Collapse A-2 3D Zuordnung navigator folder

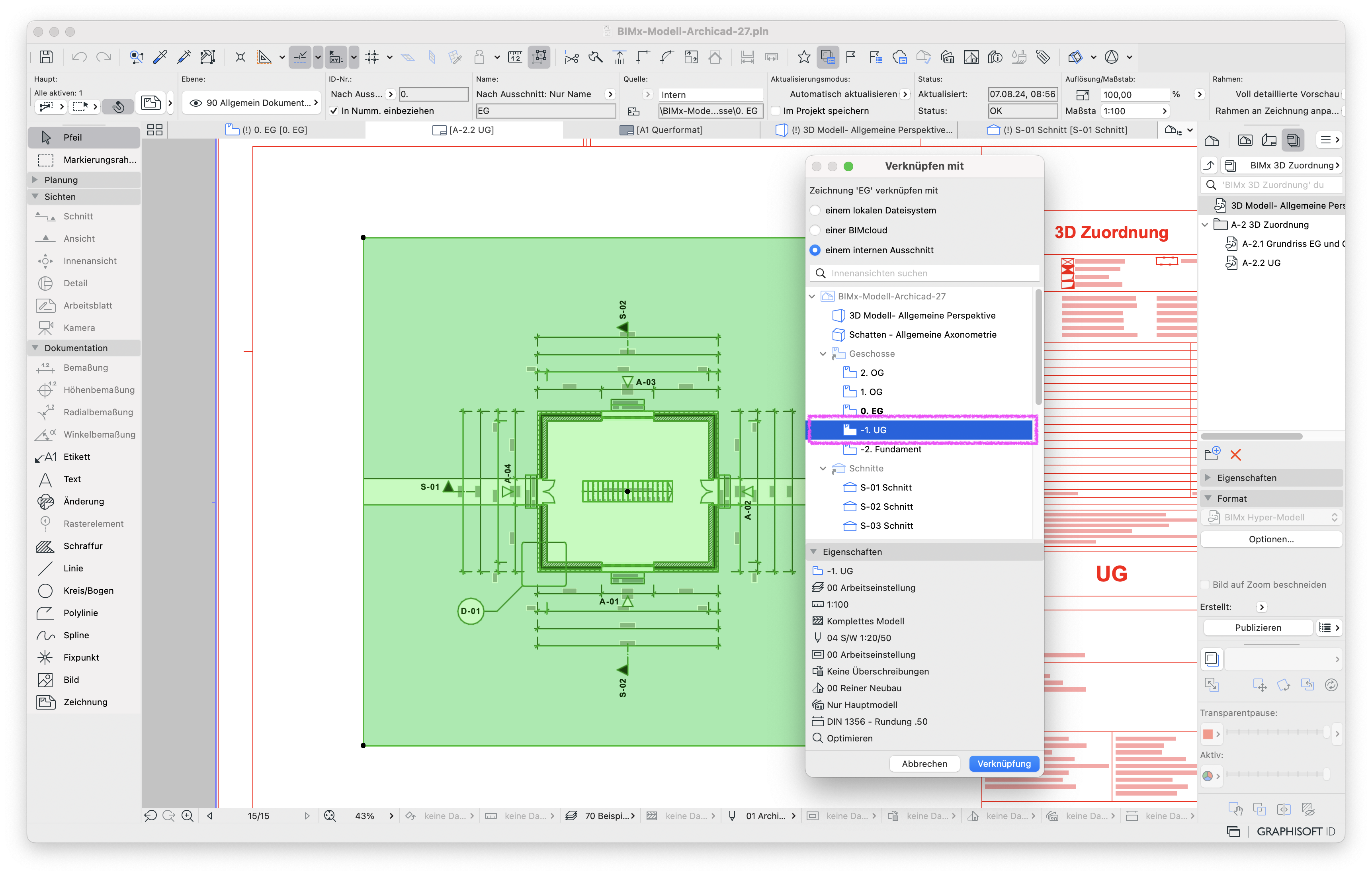[1205, 225]
